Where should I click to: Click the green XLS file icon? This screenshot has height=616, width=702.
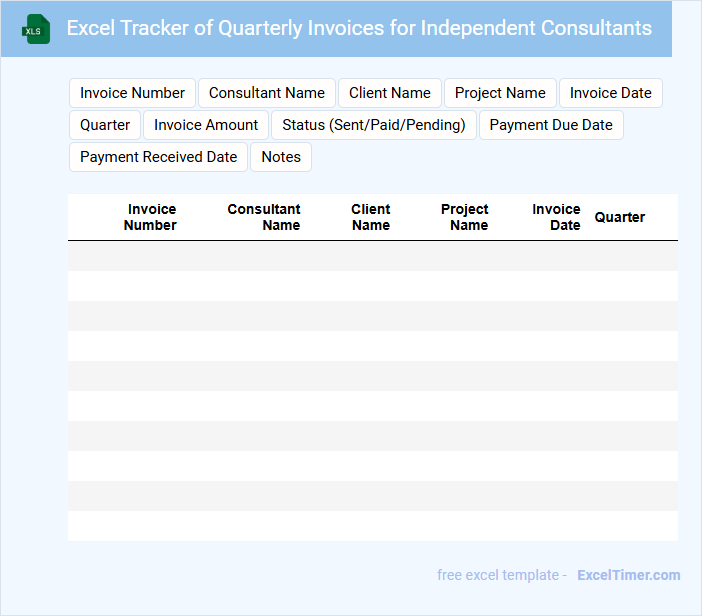click(x=36, y=29)
